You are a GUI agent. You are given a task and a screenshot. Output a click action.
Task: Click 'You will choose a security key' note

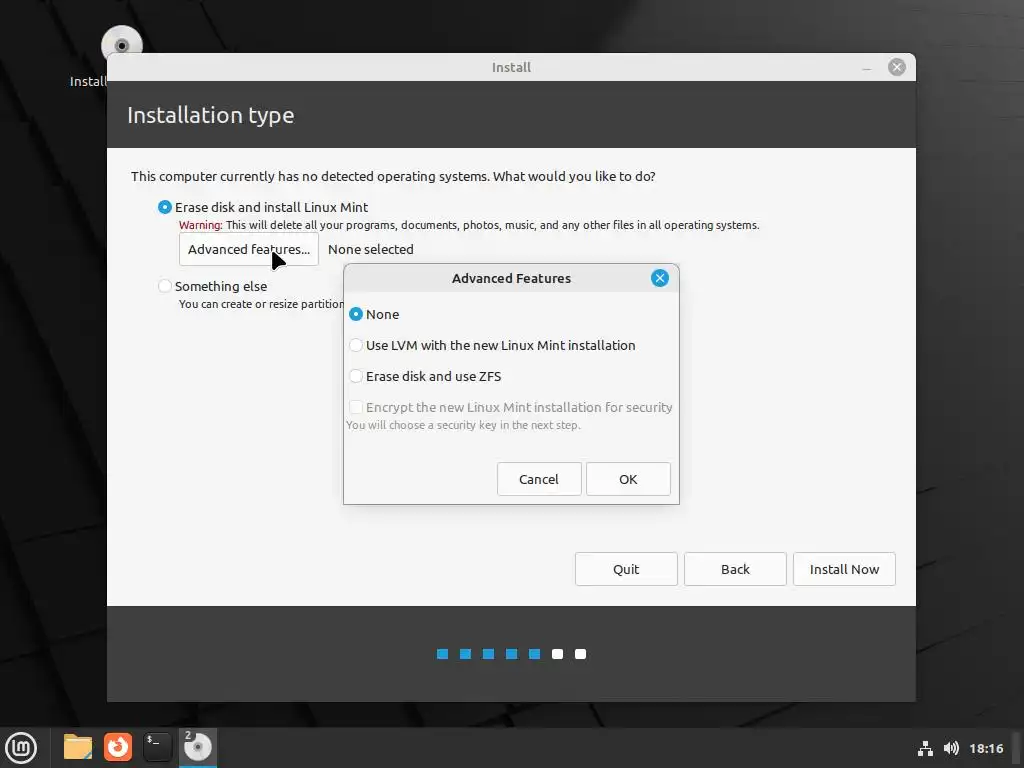pyautogui.click(x=463, y=425)
